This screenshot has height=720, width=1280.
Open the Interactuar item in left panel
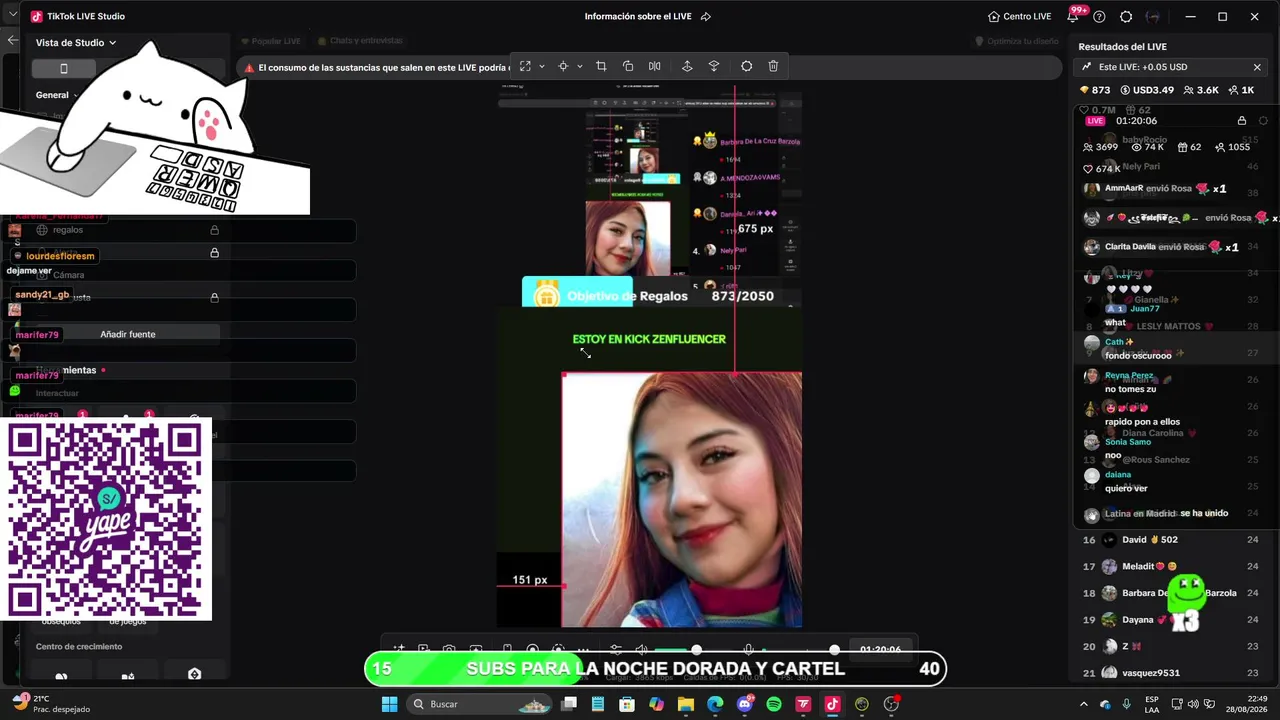coord(57,393)
